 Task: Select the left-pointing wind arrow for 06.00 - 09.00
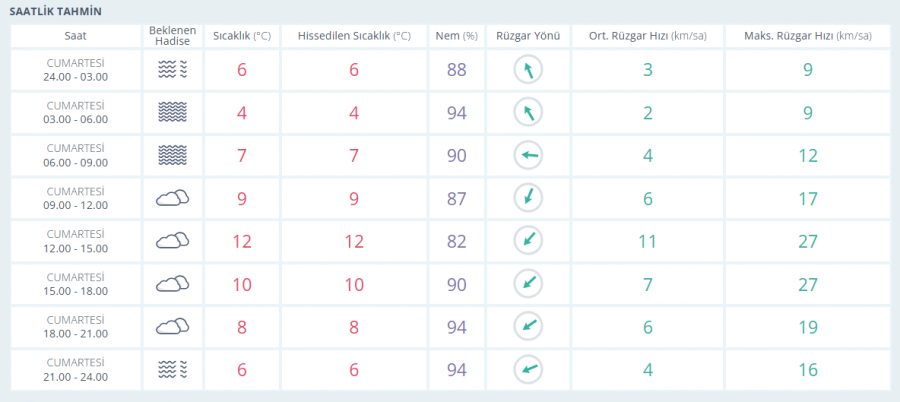528,156
